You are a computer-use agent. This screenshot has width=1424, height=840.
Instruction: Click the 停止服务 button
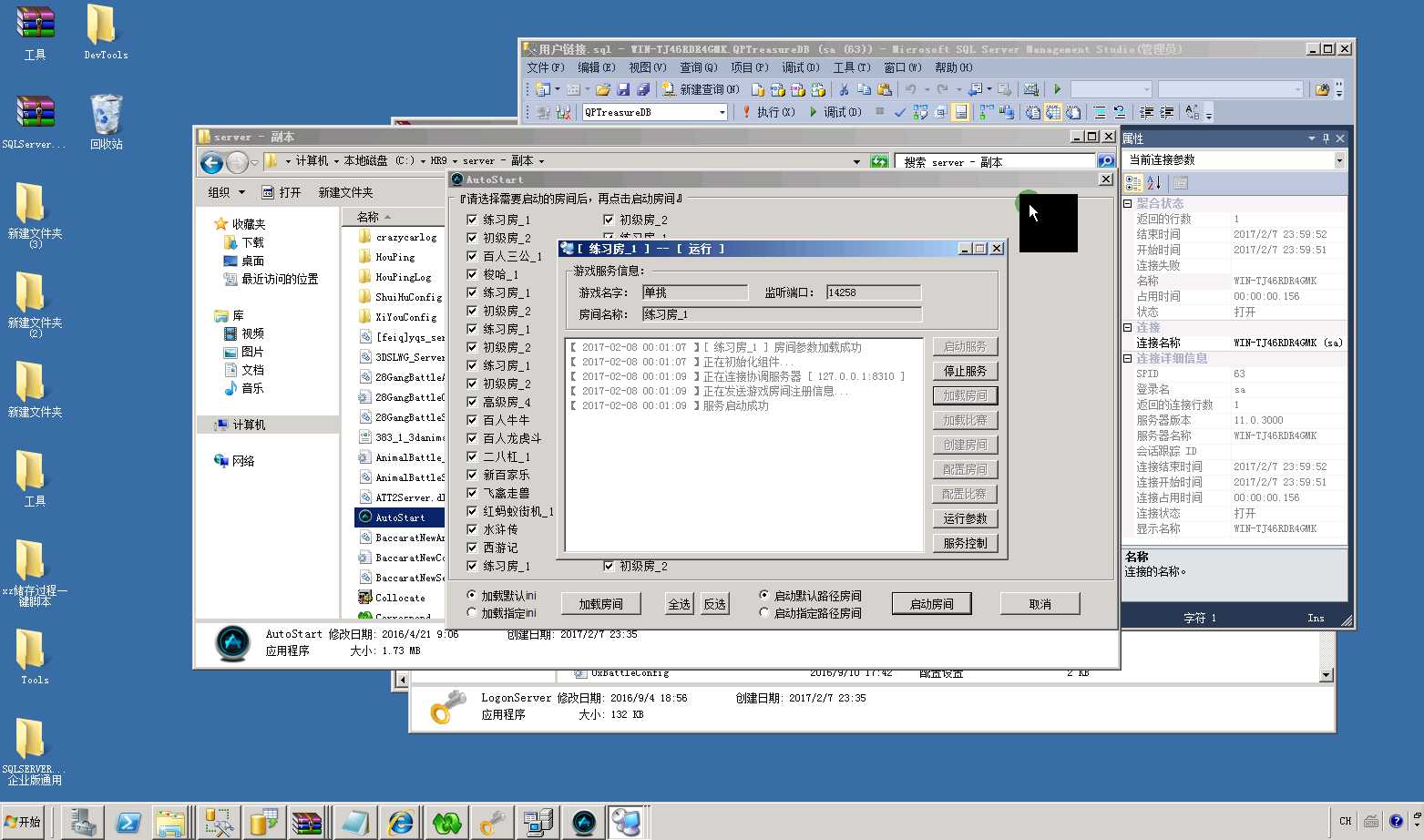pos(965,371)
